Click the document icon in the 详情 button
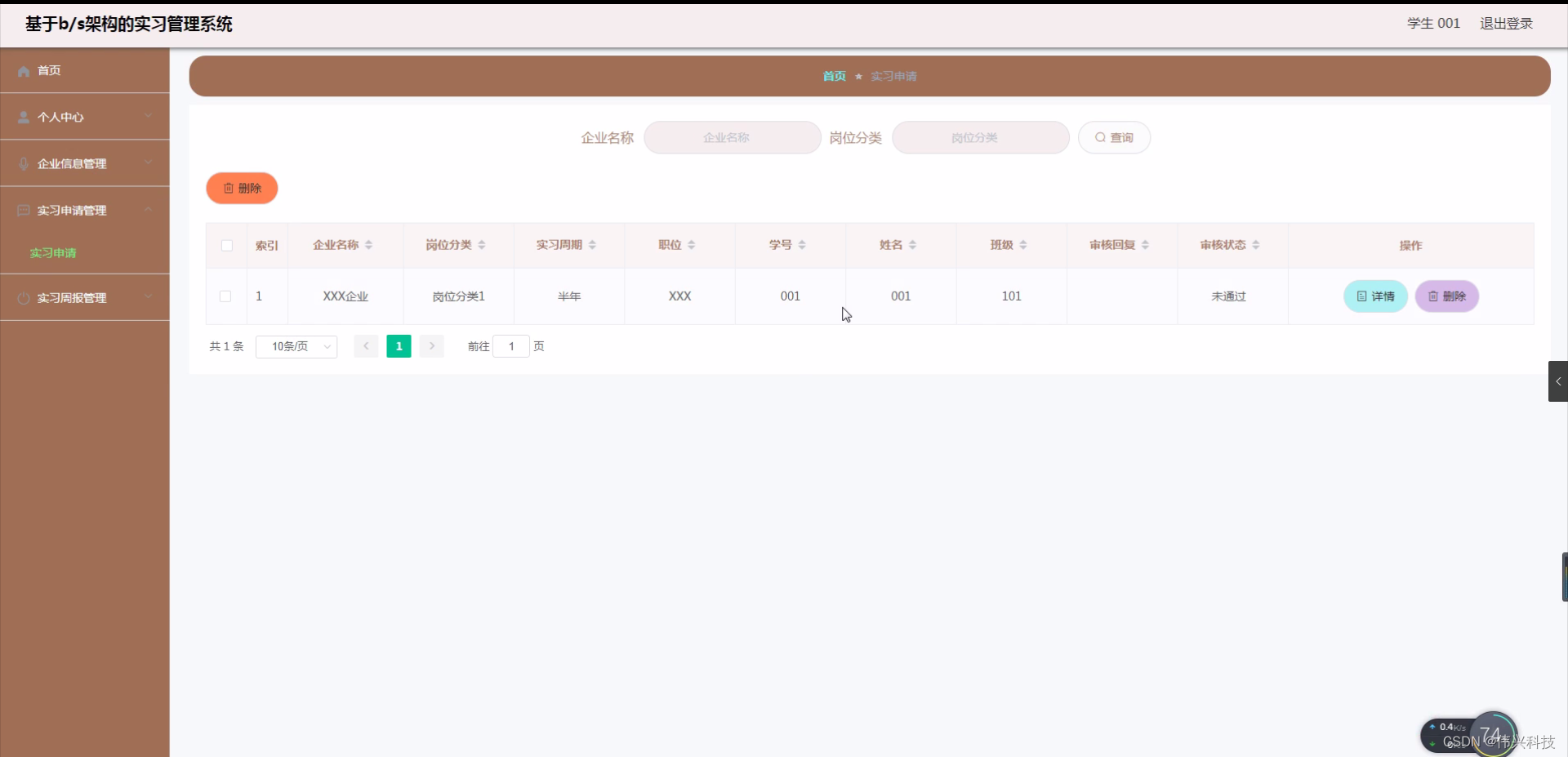Viewport: 1568px width, 757px height. coord(1361,296)
